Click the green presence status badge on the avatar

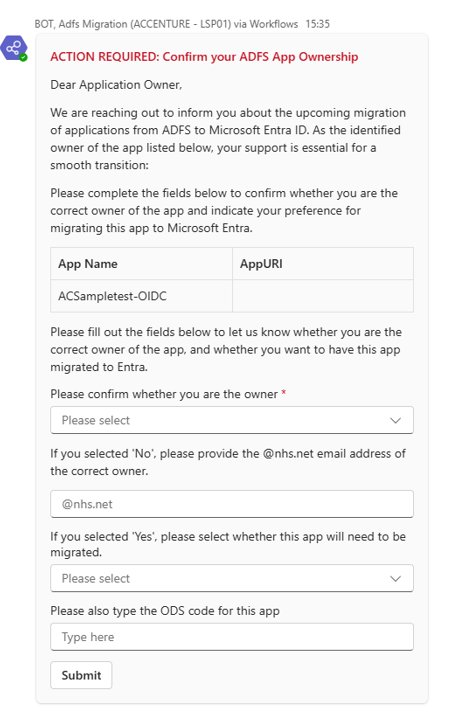coord(23,57)
